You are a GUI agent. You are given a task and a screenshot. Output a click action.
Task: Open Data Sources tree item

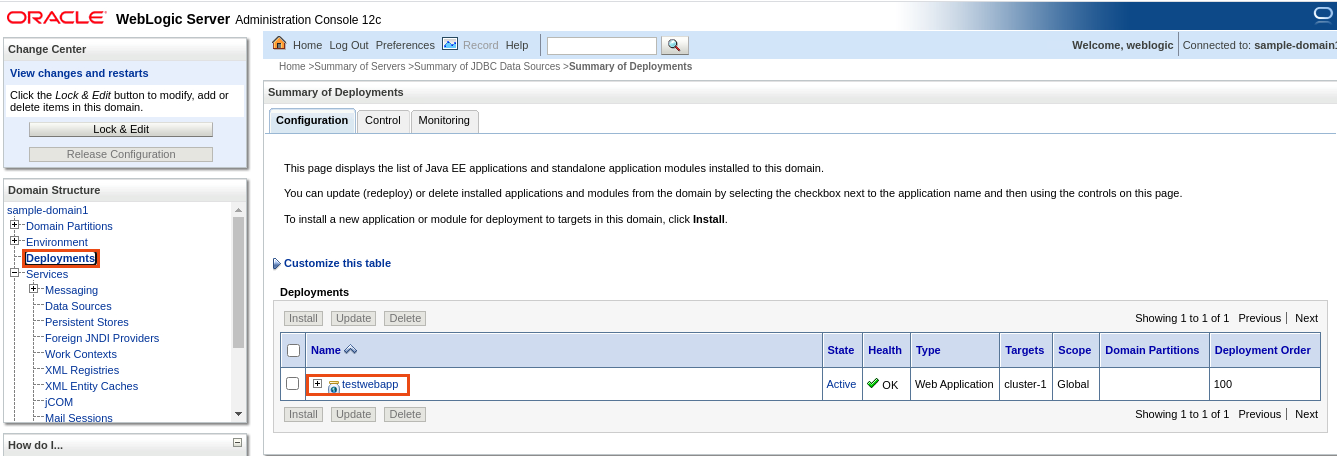[78, 306]
